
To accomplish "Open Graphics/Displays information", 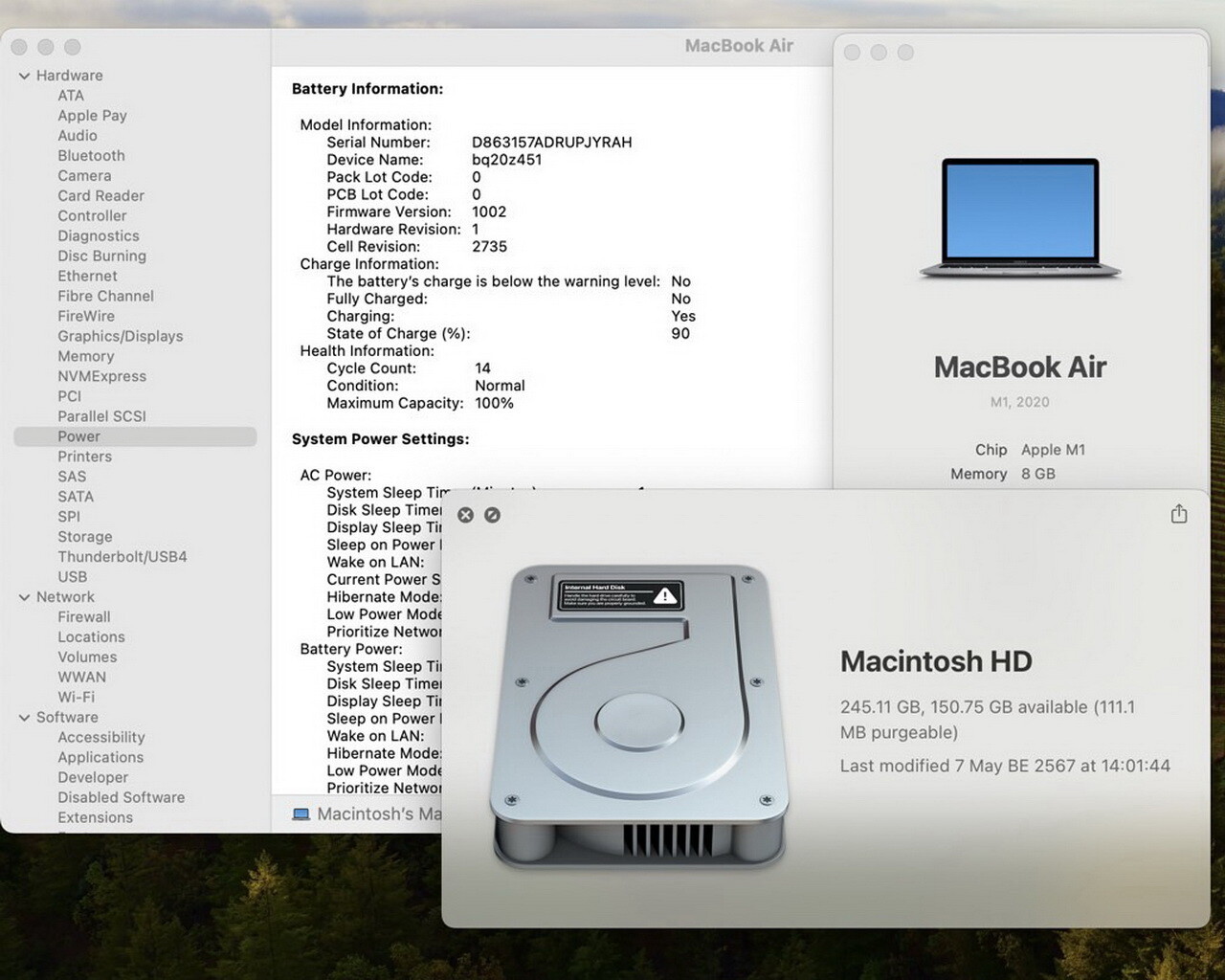I will (x=120, y=337).
